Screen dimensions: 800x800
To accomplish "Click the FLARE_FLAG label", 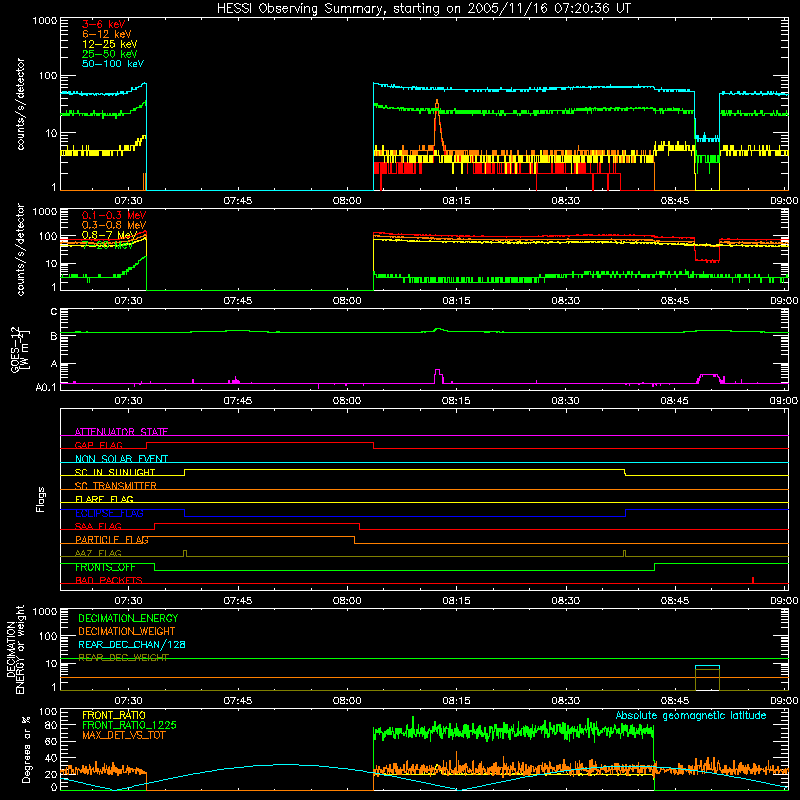I will click(x=104, y=499).
